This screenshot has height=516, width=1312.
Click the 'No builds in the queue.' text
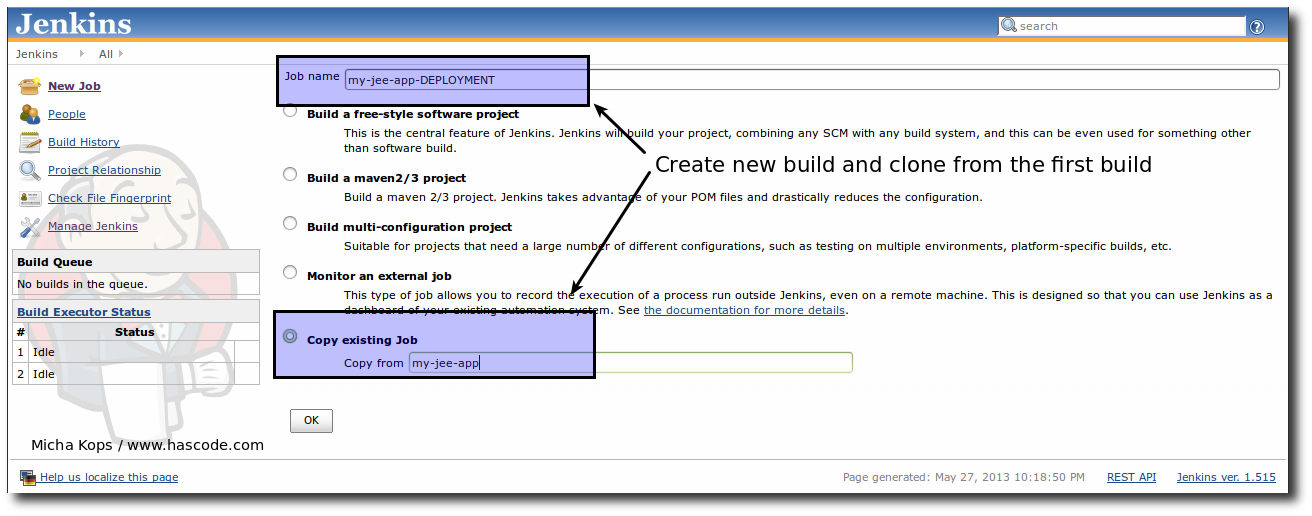click(83, 284)
